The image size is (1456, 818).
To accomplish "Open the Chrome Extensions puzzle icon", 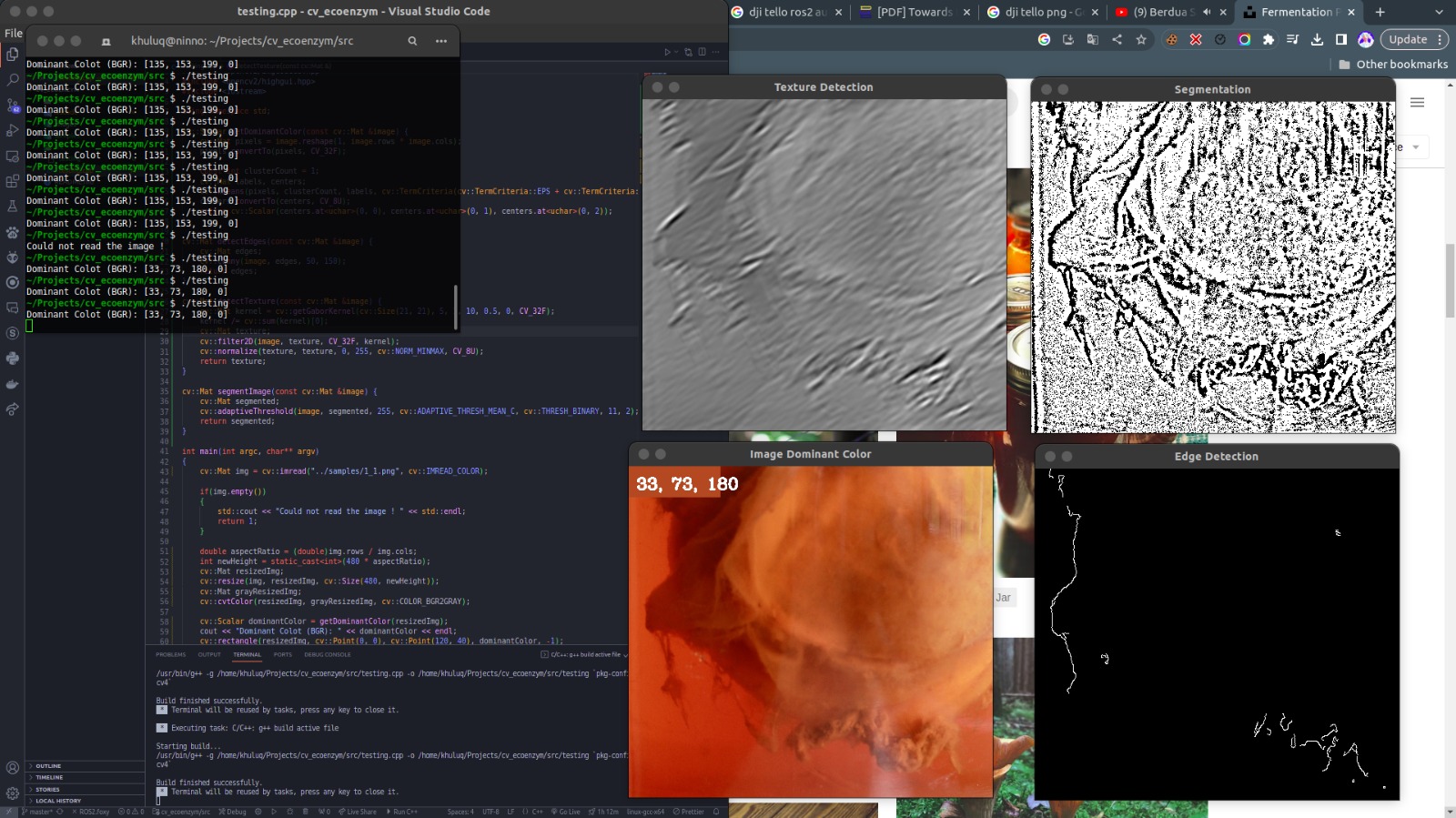I will pos(1269,39).
